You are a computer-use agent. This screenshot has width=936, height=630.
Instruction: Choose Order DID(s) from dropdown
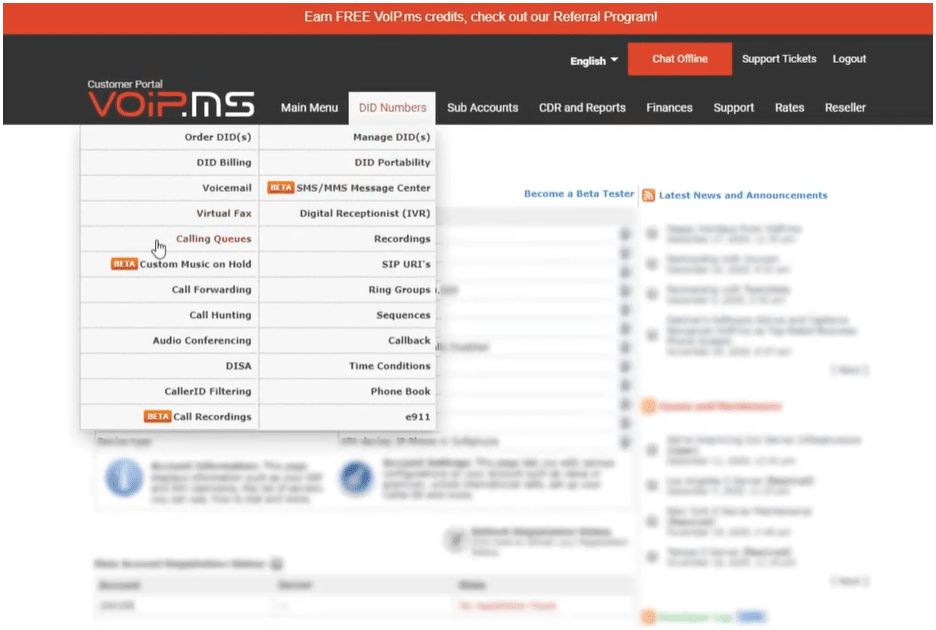(170, 137)
